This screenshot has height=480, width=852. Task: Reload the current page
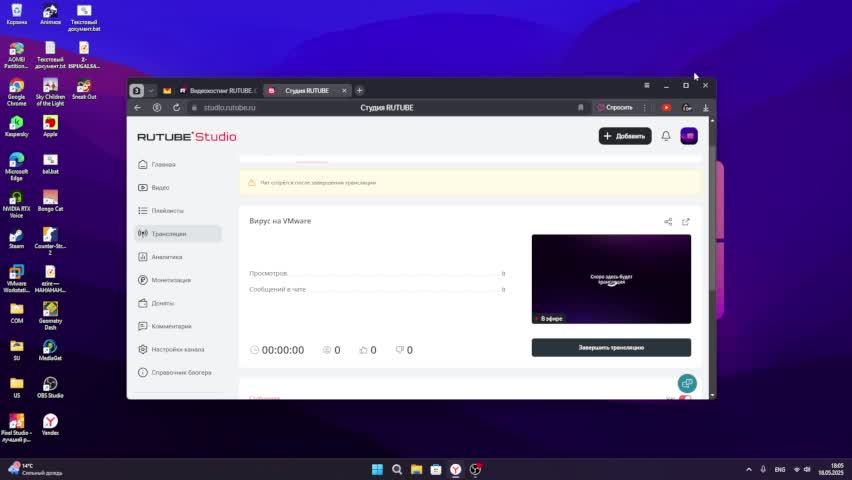[177, 108]
